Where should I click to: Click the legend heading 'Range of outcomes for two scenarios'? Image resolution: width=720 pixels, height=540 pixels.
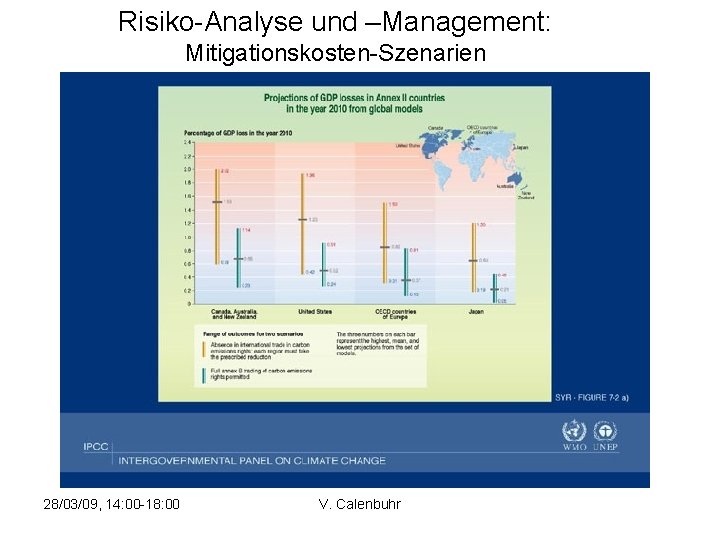click(253, 334)
